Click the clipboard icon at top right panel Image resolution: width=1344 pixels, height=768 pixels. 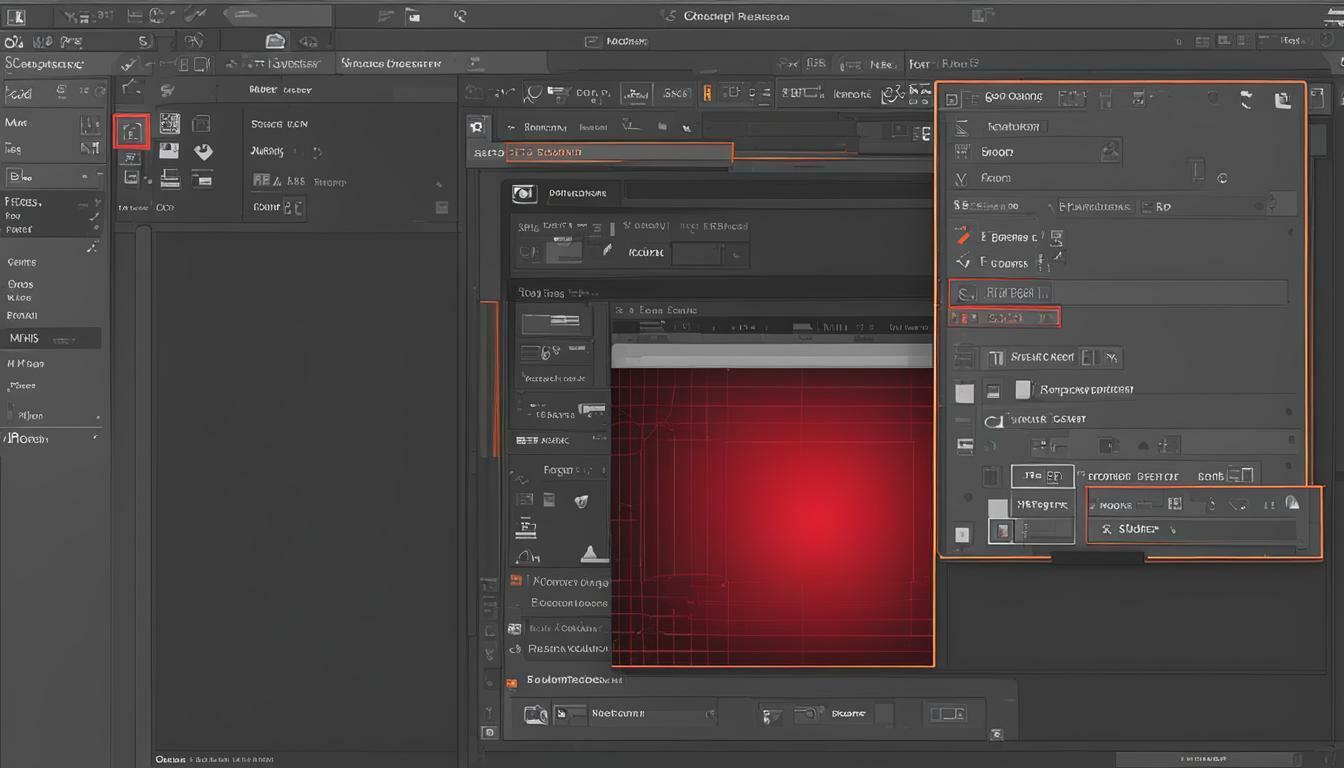point(1283,99)
